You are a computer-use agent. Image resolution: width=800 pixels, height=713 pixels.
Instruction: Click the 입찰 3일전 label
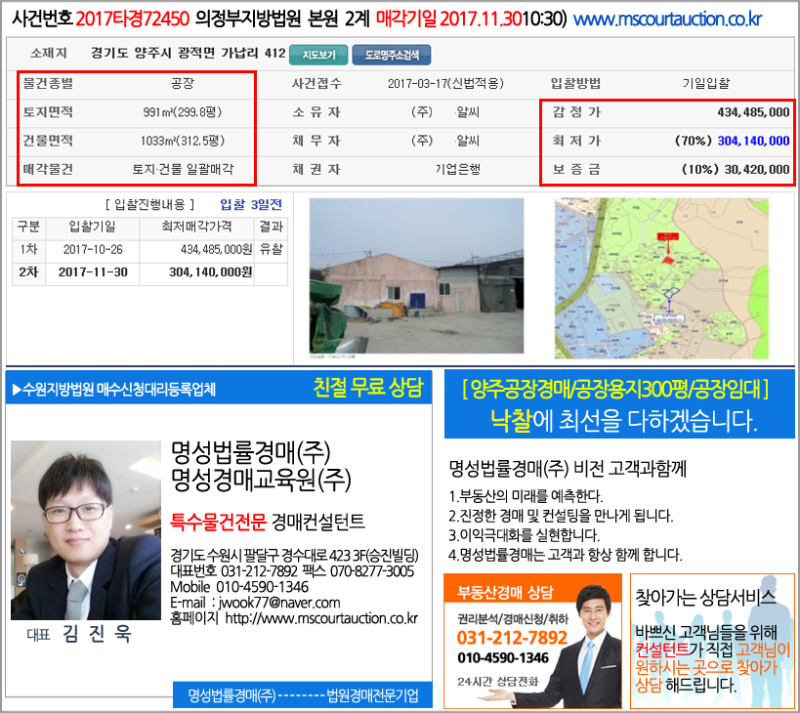coord(251,205)
